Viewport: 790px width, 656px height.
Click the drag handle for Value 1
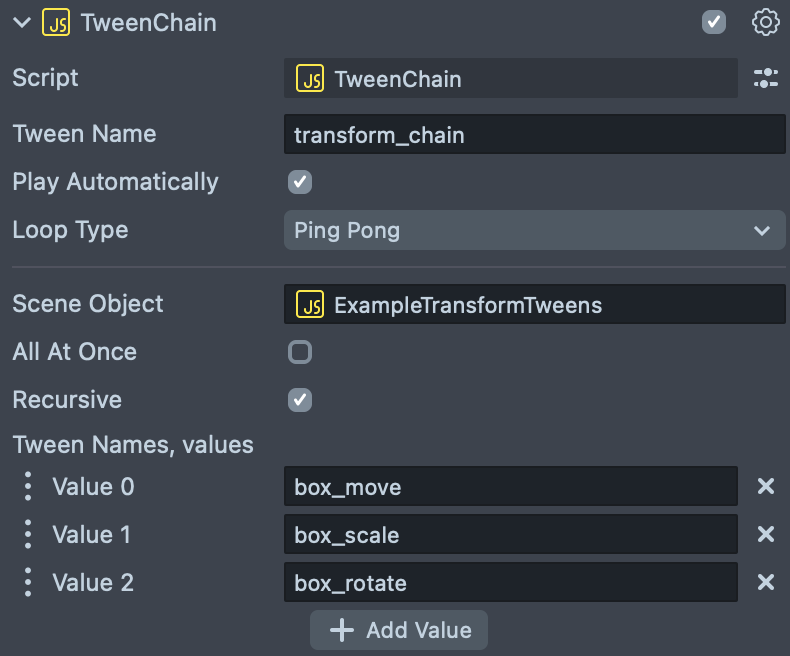(x=28, y=535)
